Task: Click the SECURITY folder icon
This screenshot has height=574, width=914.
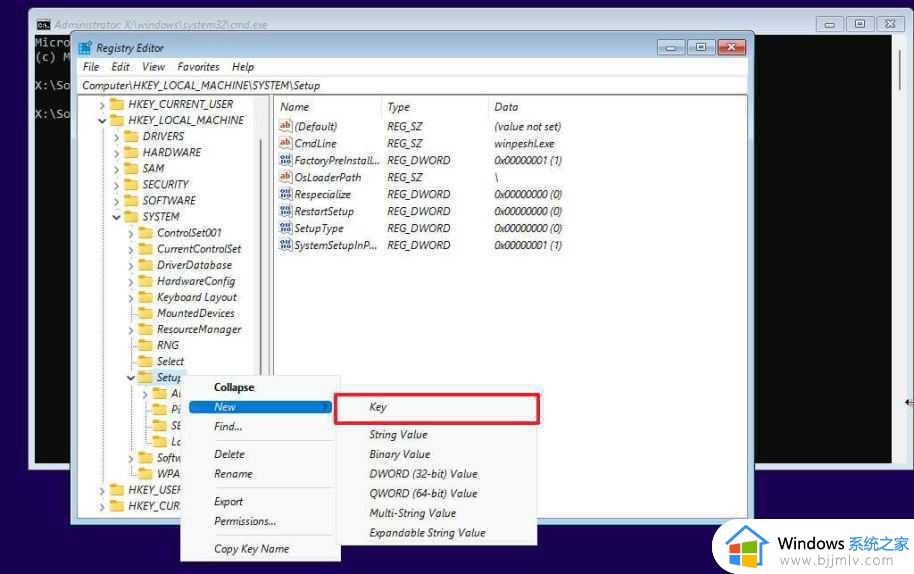Action: tap(131, 184)
